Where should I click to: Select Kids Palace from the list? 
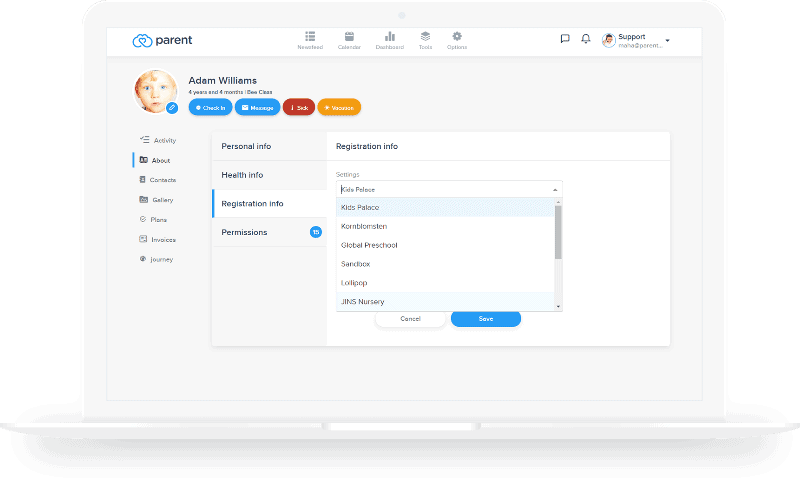pyautogui.click(x=445, y=208)
